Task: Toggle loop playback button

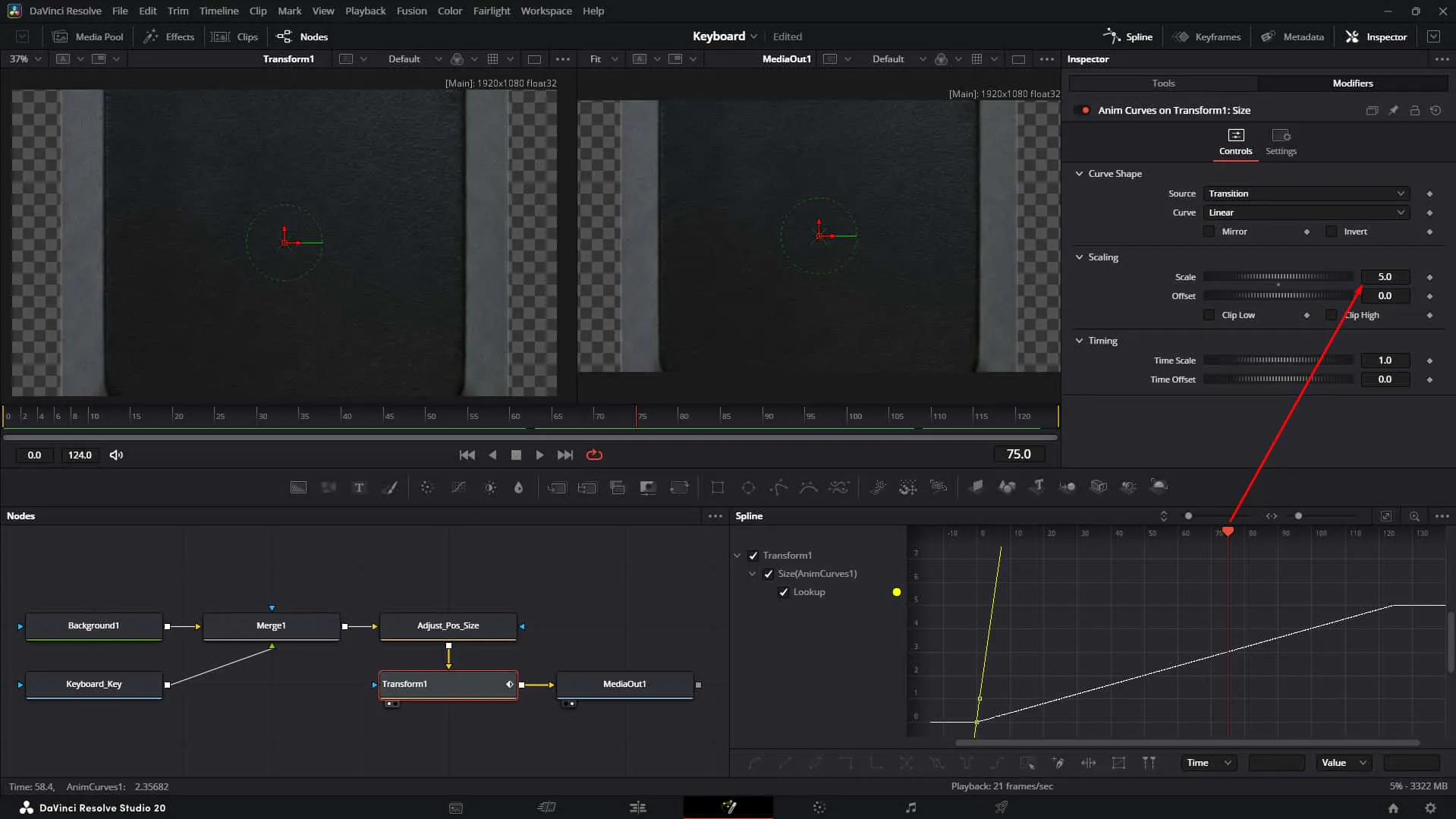Action: click(594, 455)
